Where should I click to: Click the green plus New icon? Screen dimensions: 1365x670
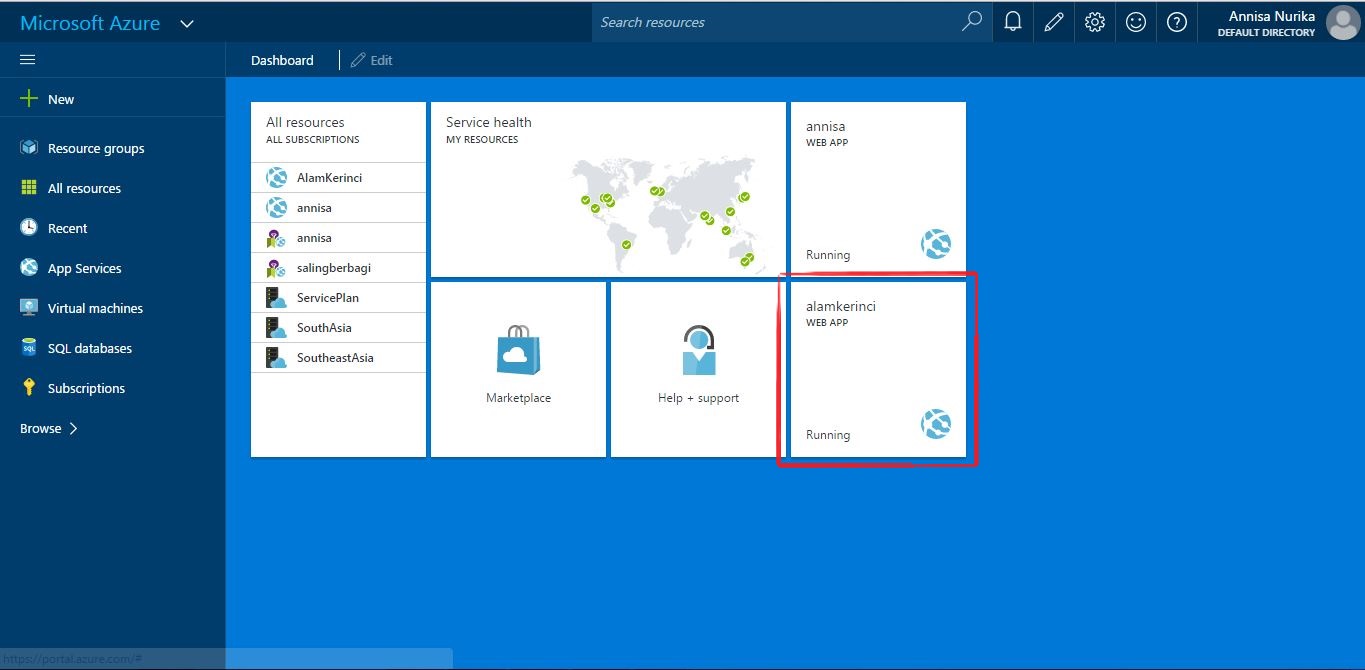click(29, 99)
